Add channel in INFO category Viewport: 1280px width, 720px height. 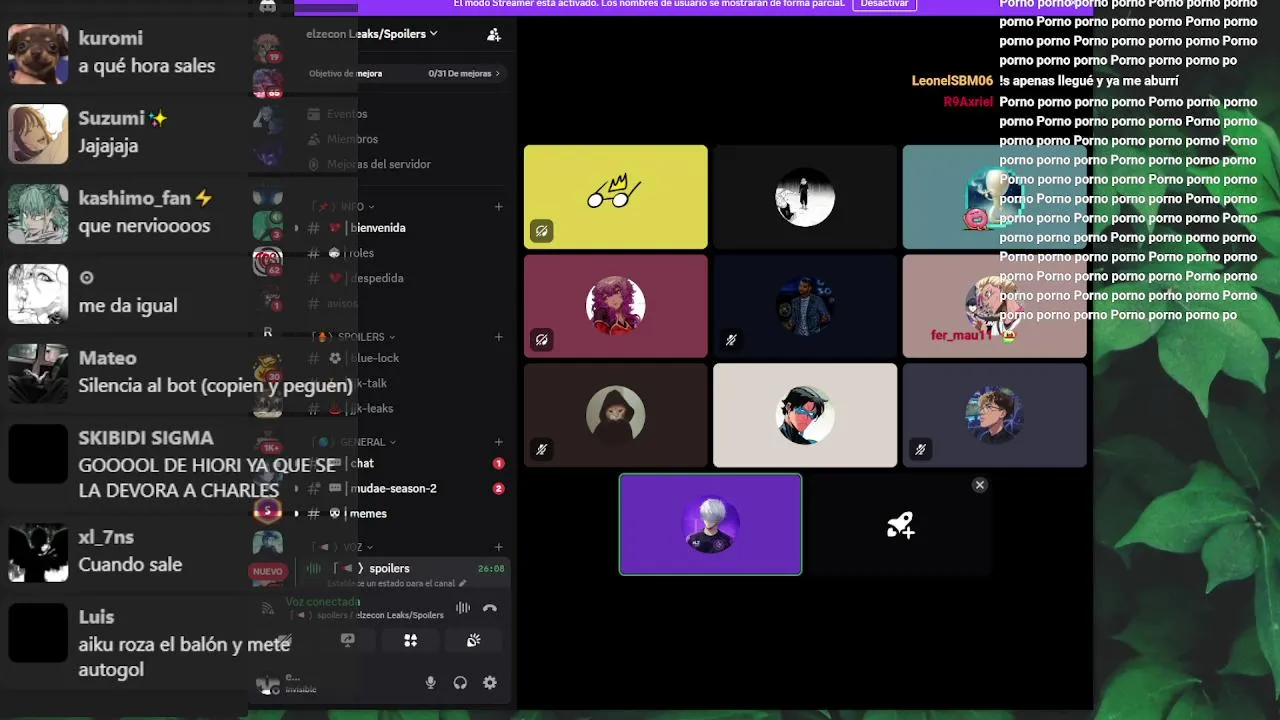498,207
